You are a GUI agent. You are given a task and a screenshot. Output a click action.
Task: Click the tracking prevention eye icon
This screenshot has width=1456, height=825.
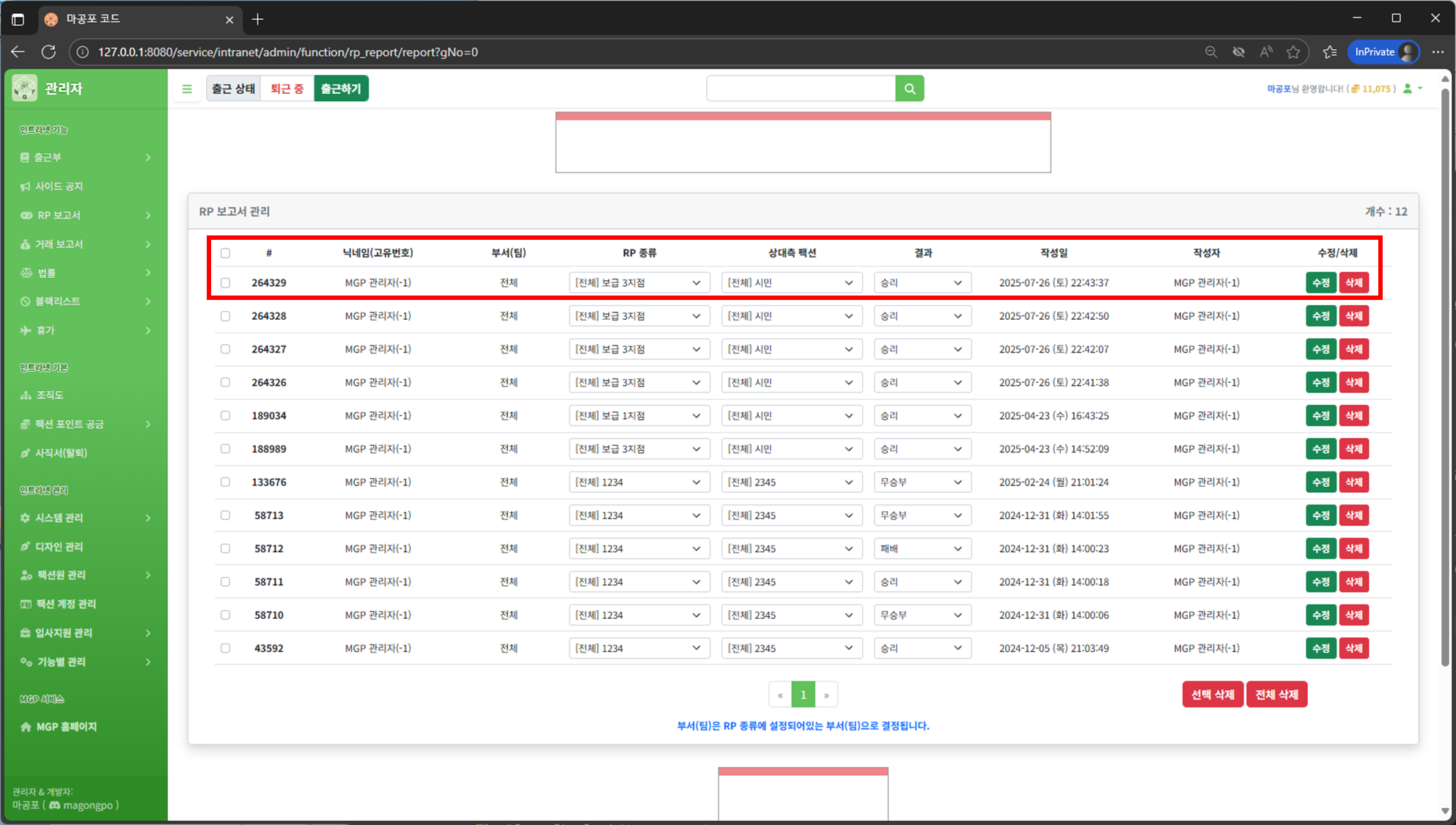1239,52
